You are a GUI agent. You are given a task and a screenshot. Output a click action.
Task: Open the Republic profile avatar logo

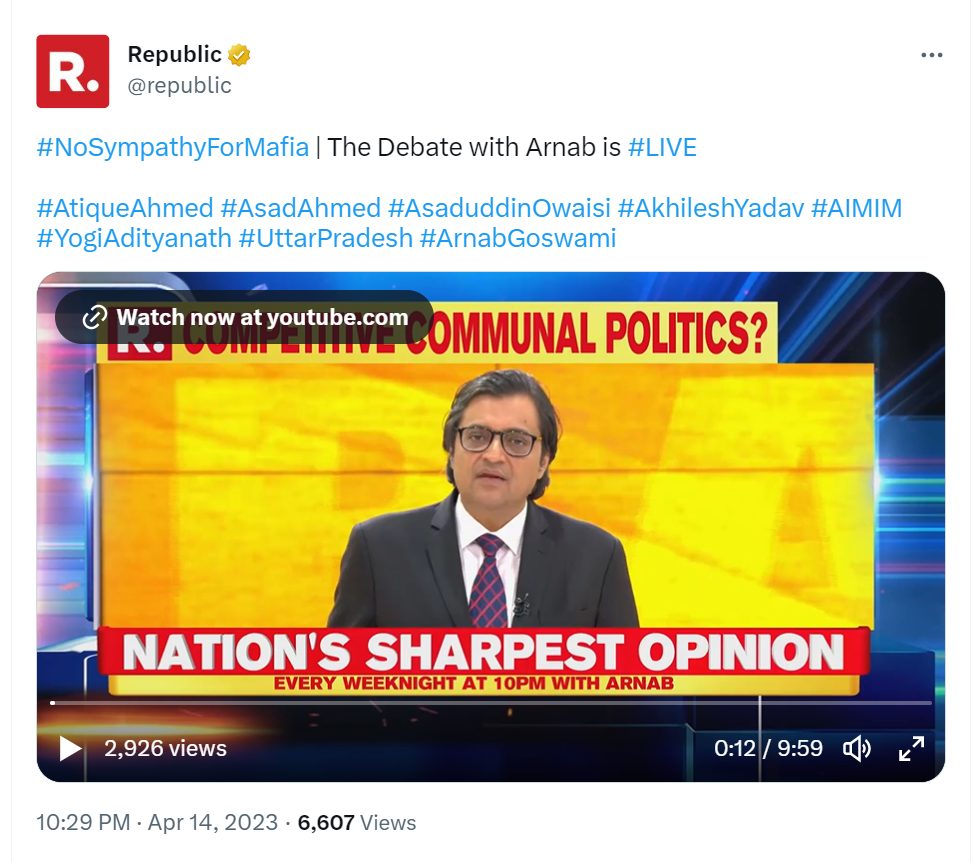pyautogui.click(x=72, y=71)
